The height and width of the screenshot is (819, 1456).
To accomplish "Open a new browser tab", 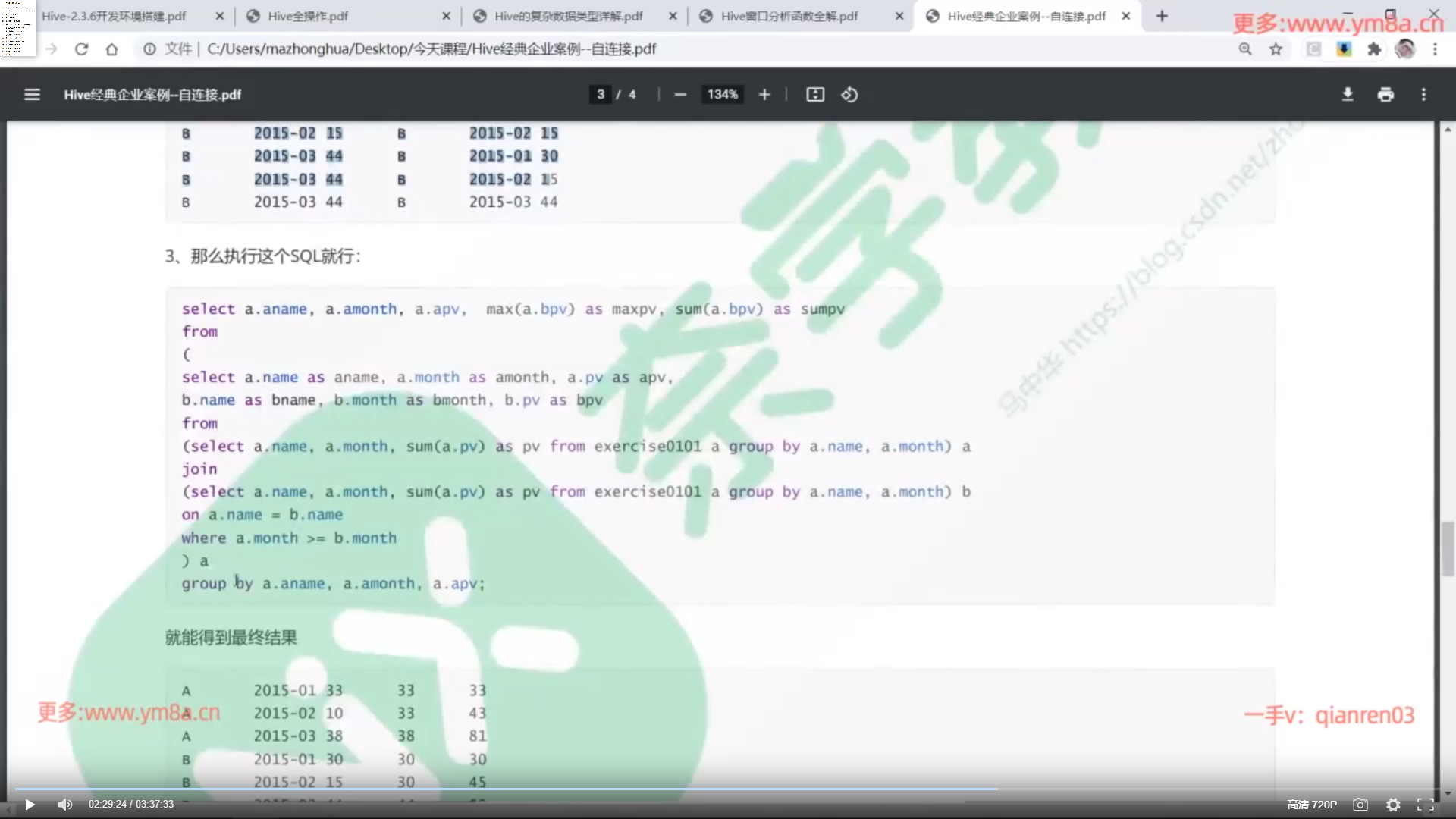I will point(1162,16).
